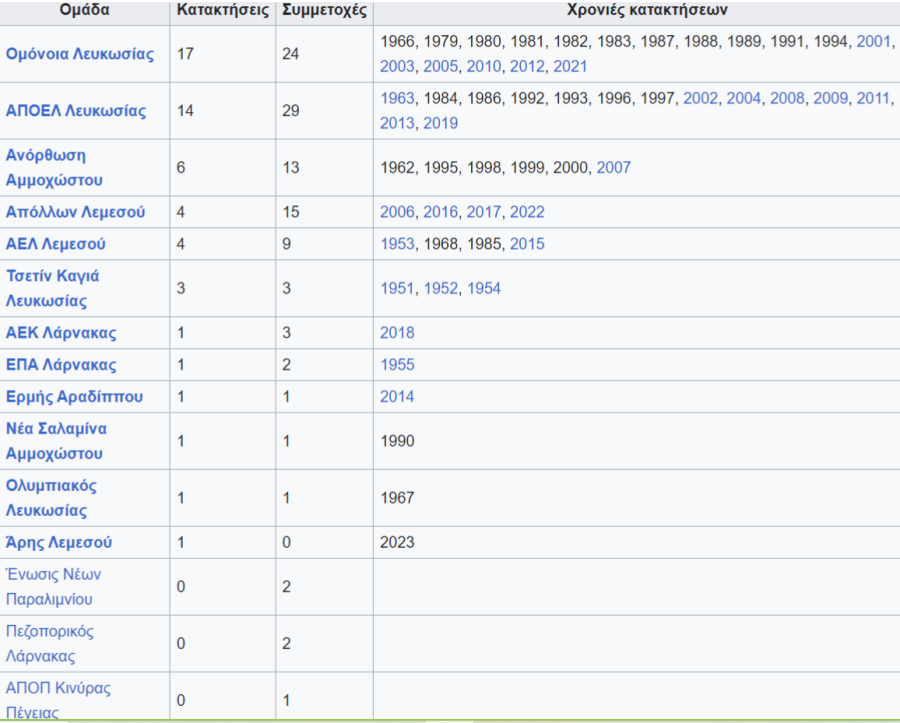
Task: Follow the 2007 year link for Ανόρθωση
Action: 614,168
